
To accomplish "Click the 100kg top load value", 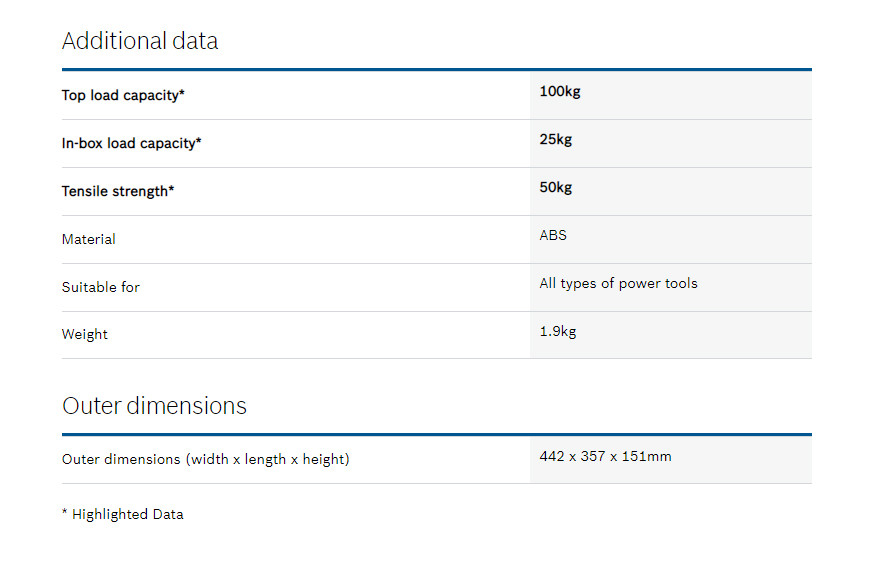I will coord(560,91).
